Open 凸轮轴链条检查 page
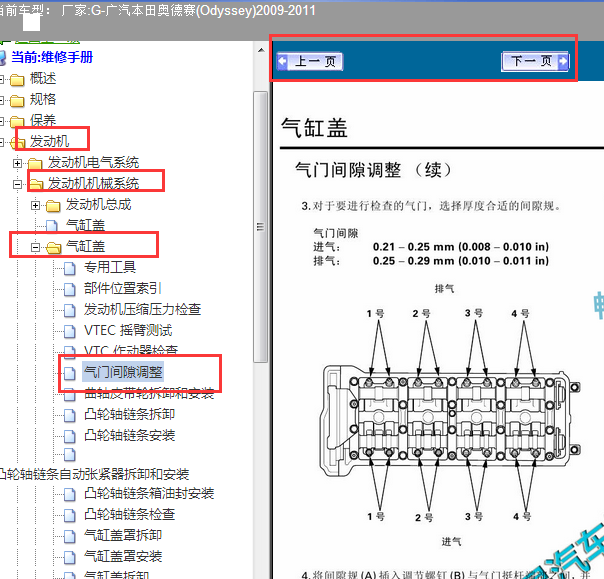The width and height of the screenshot is (604, 579). (x=129, y=514)
